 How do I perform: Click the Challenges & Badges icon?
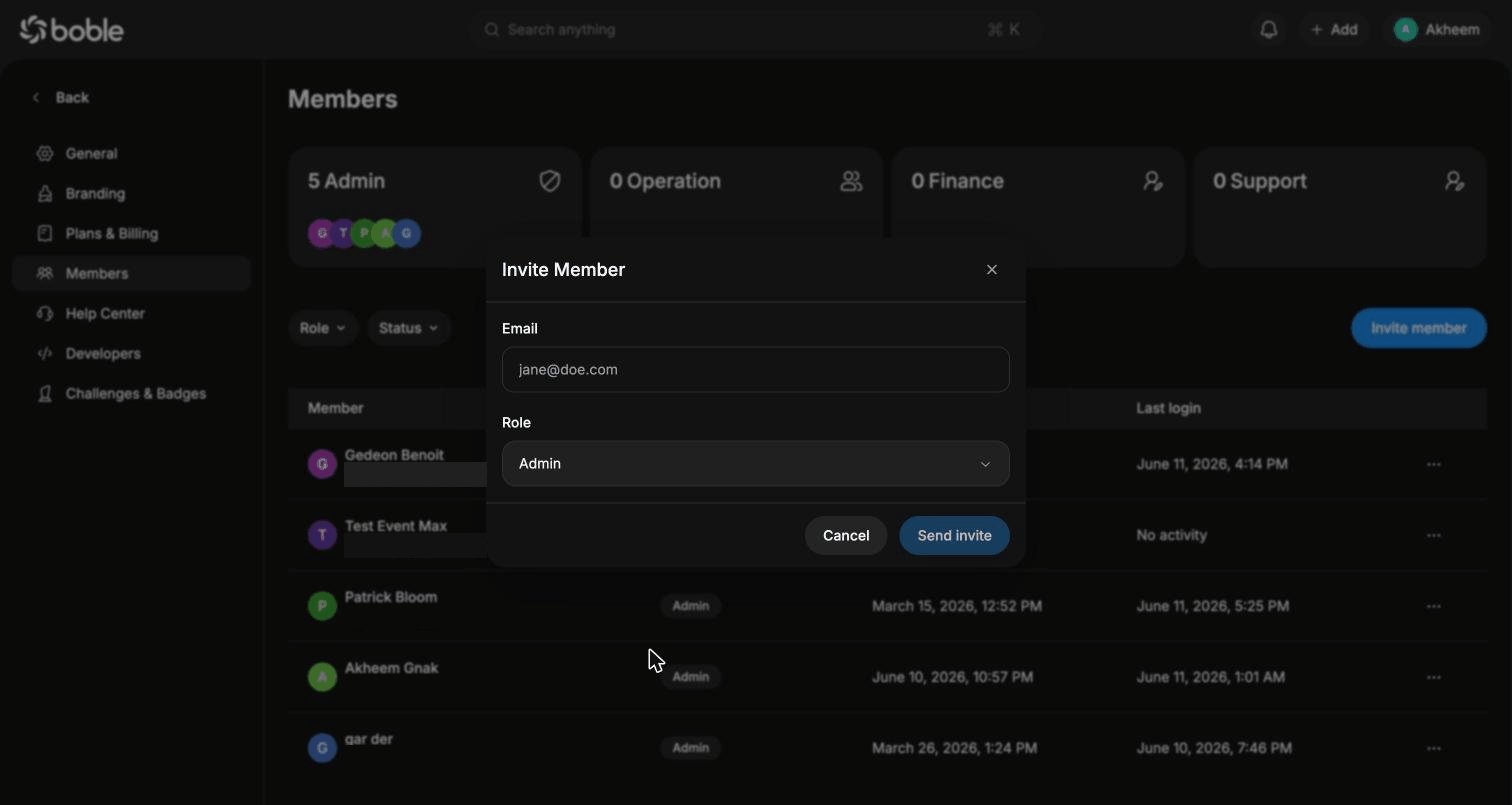pos(44,394)
